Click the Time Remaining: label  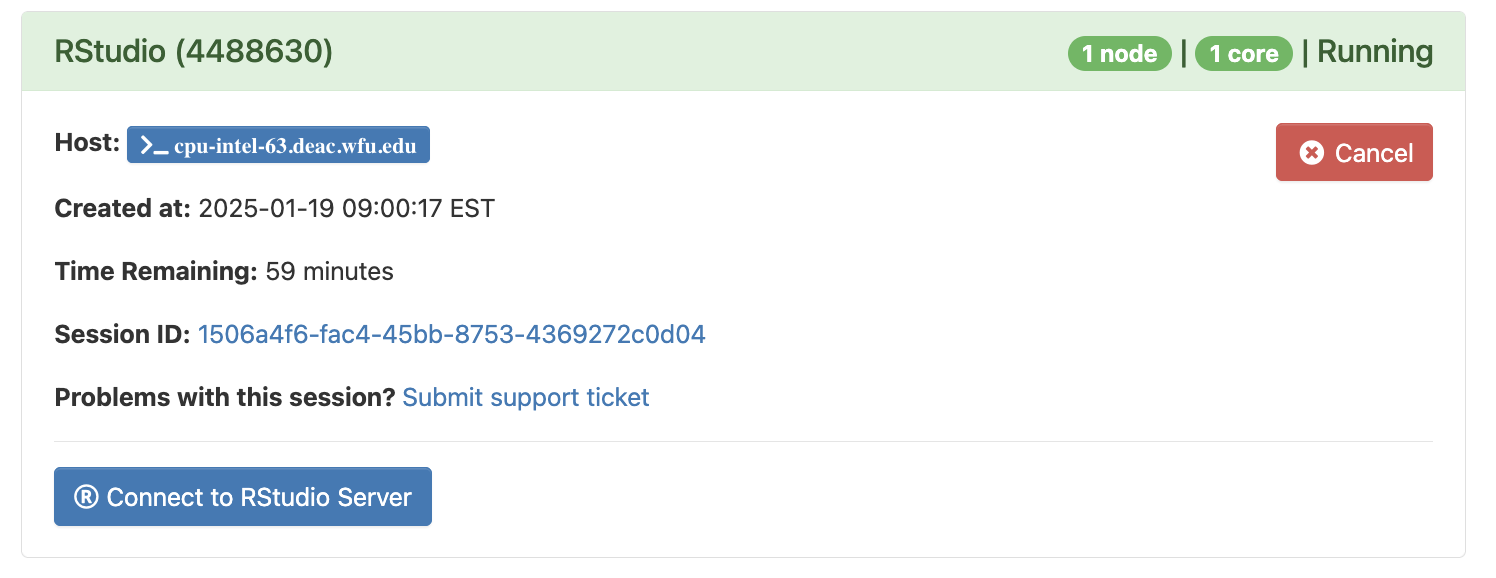155,271
